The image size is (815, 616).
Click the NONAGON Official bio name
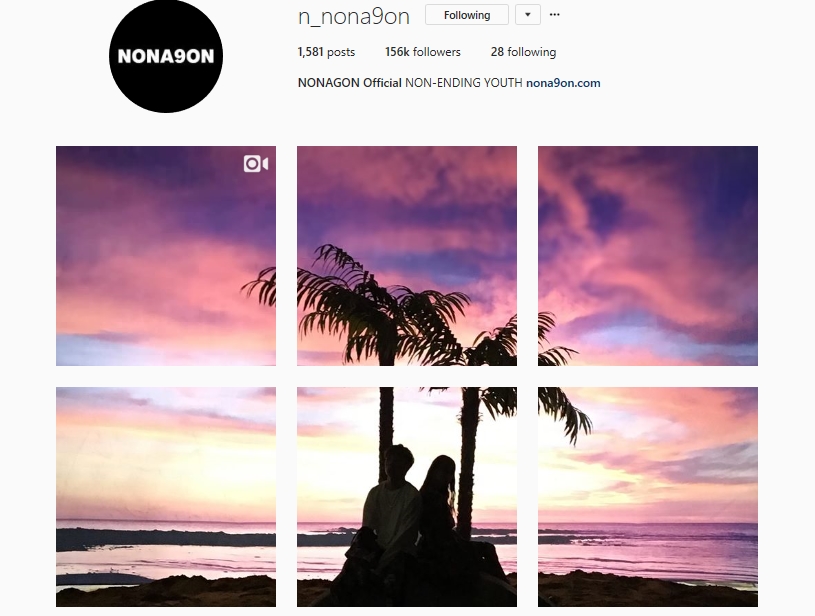click(349, 83)
